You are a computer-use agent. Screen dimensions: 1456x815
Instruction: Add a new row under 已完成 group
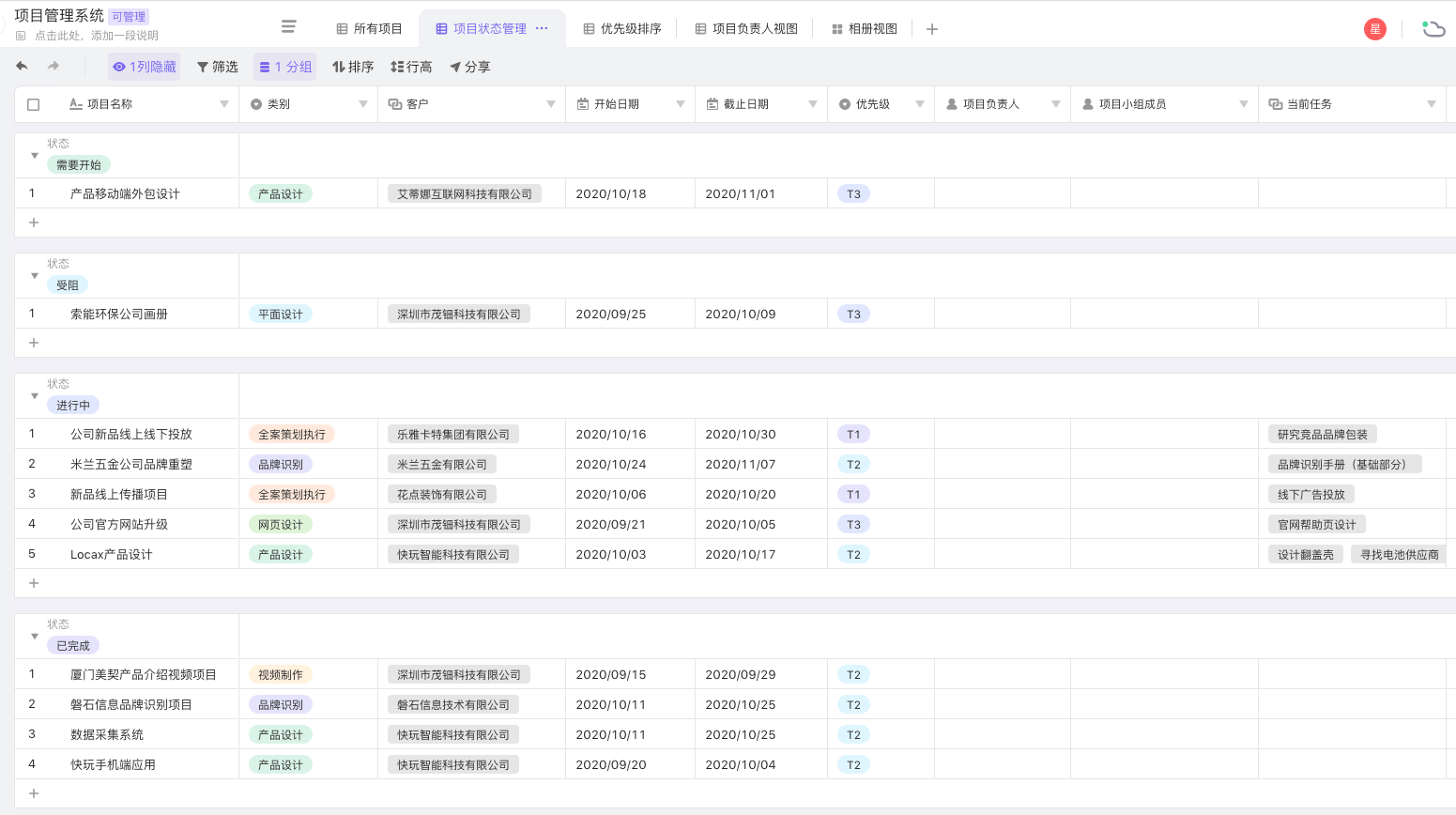[x=34, y=793]
